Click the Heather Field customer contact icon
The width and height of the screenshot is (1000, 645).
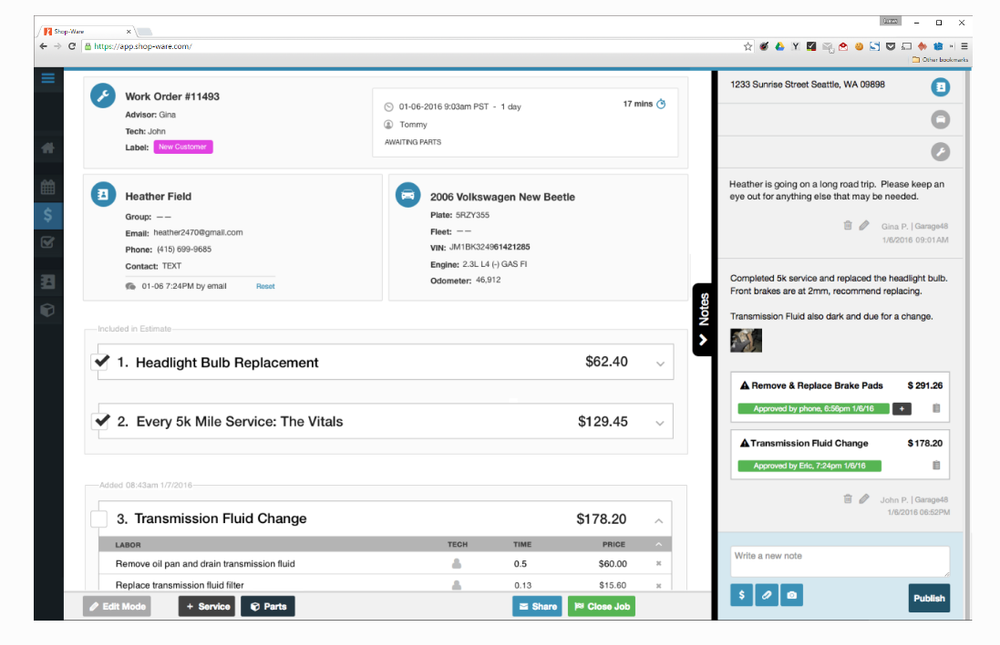click(103, 194)
